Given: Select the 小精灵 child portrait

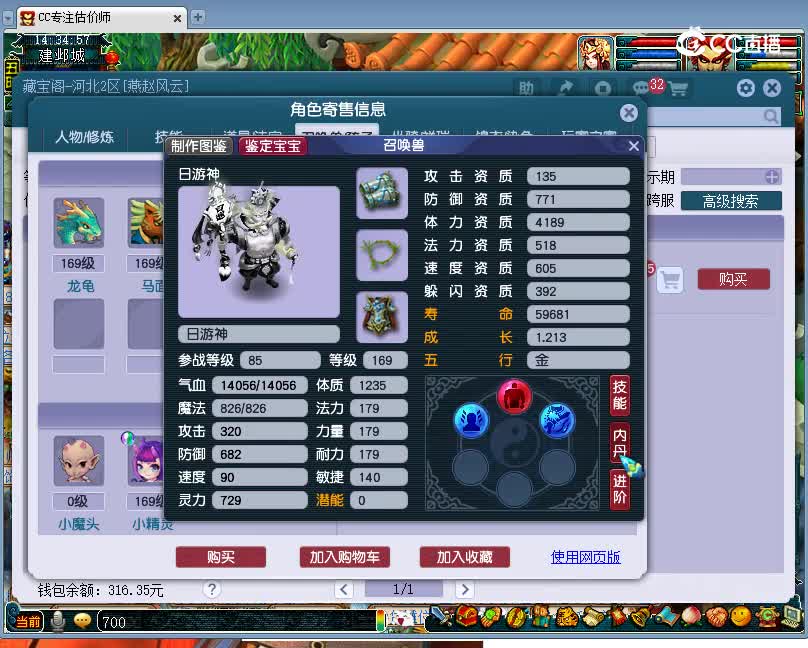Looking at the screenshot, I should (146, 460).
